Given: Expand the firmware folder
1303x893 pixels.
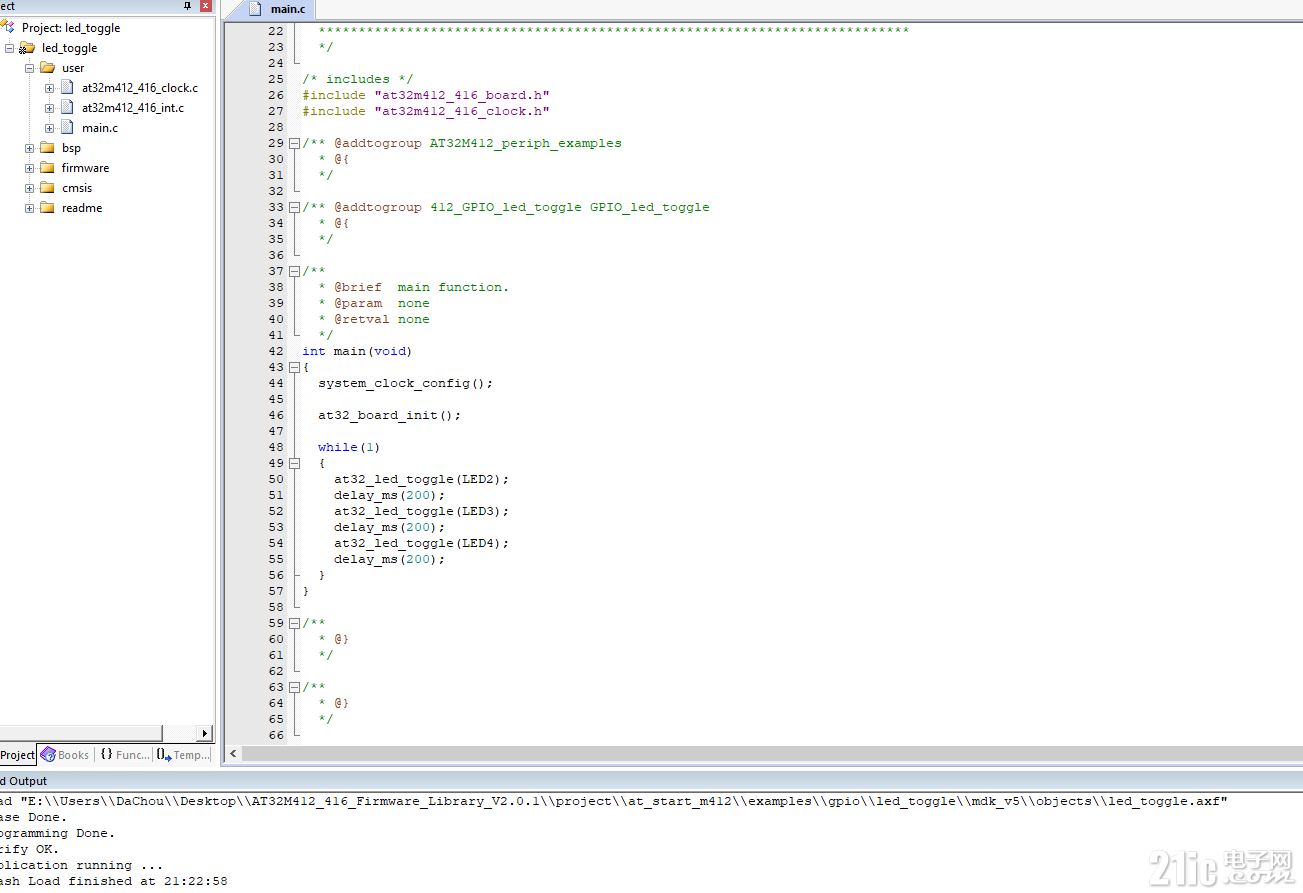Looking at the screenshot, I should click(x=30, y=168).
